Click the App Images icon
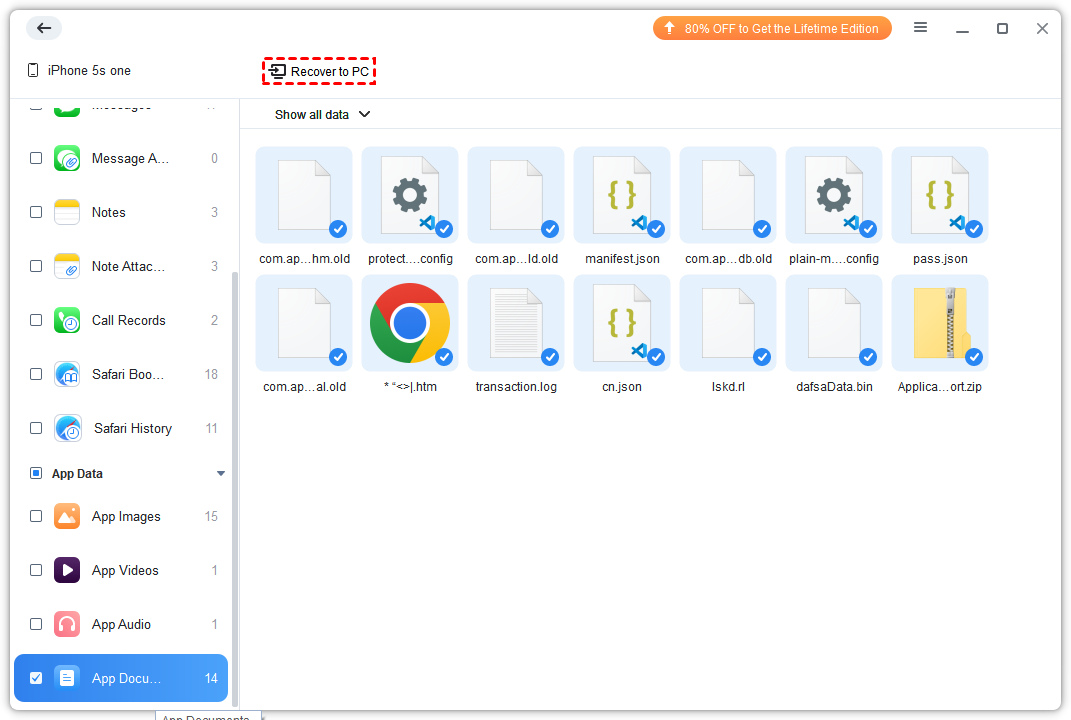1071x720 pixels. pos(67,516)
